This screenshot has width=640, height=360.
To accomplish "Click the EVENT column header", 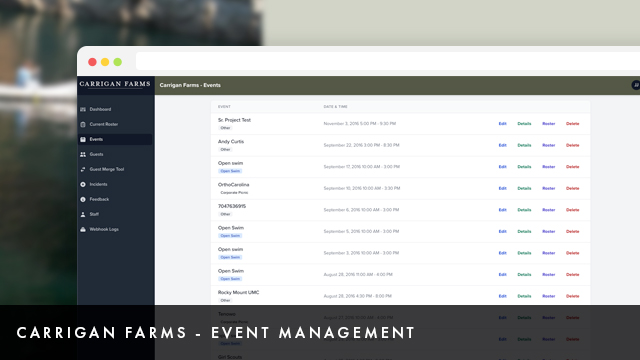I will (x=224, y=107).
